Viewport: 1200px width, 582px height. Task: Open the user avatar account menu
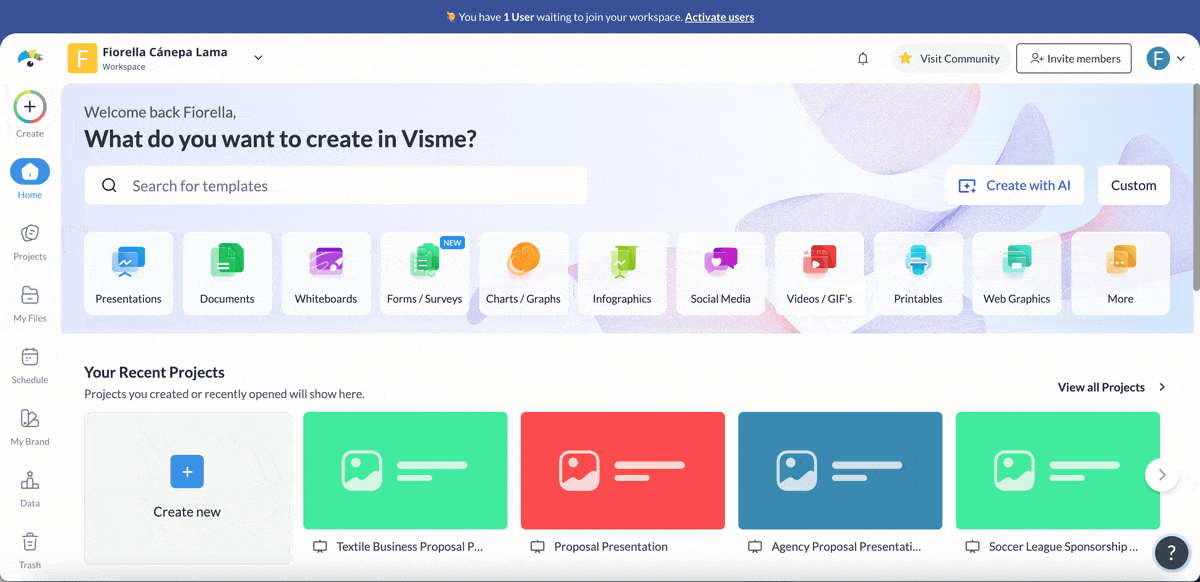[x=1166, y=58]
